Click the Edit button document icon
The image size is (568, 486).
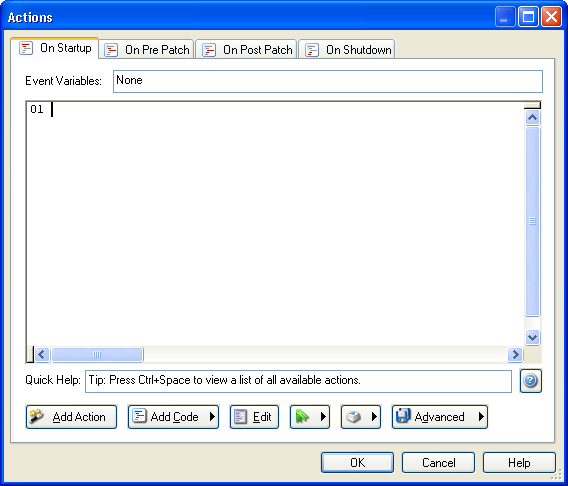(x=240, y=416)
